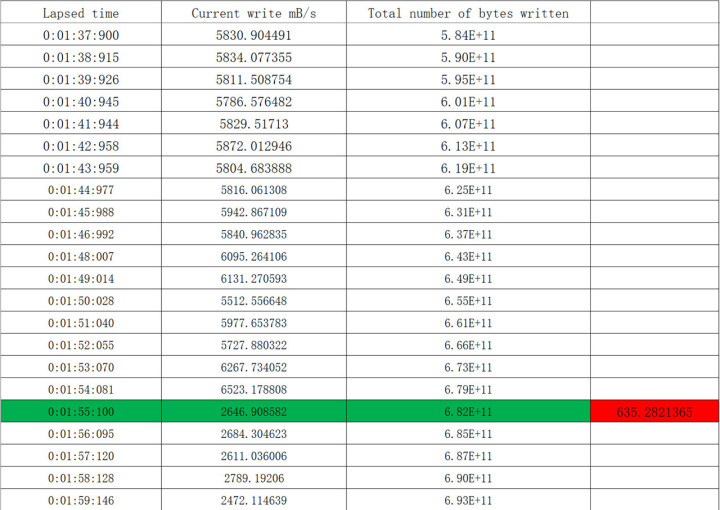Select bytes cell 6.66E+11
This screenshot has height=510, width=720.
point(468,345)
